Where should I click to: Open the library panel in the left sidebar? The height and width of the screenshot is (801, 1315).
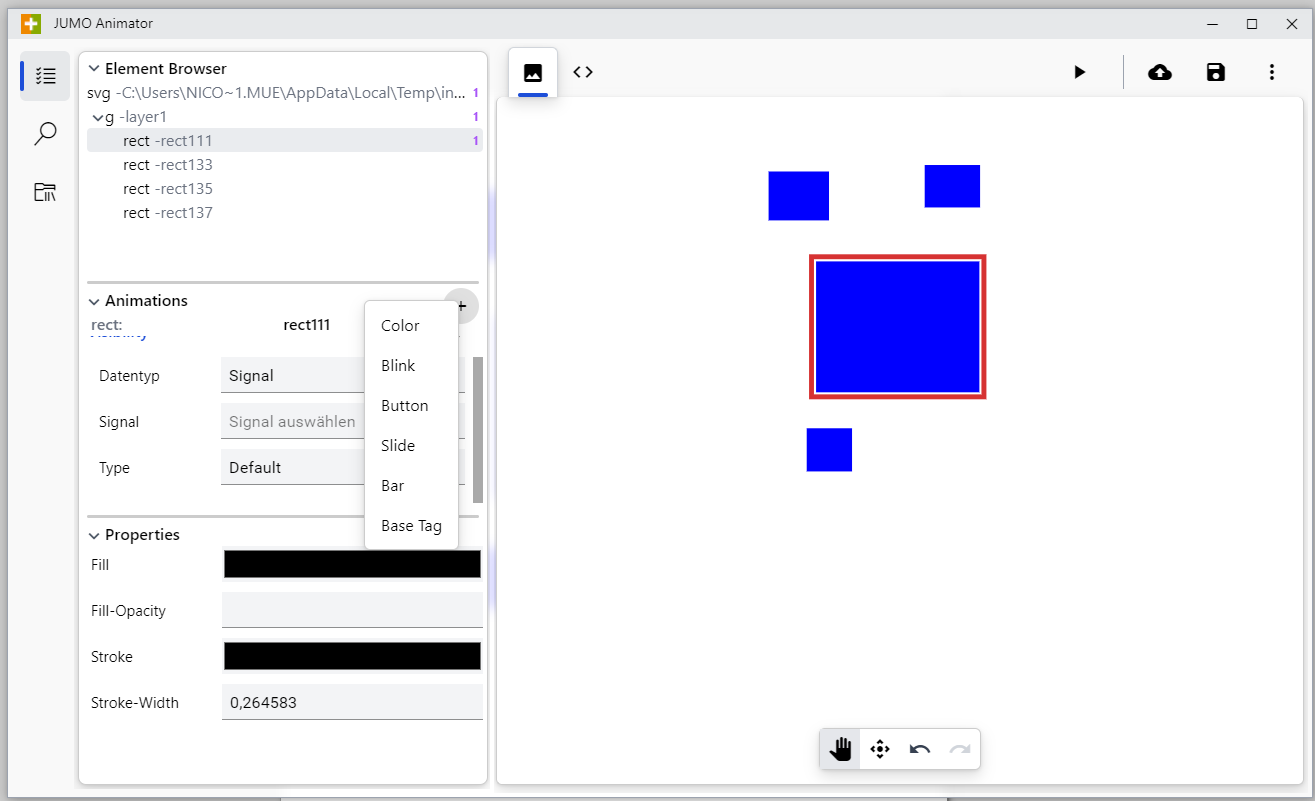click(44, 192)
